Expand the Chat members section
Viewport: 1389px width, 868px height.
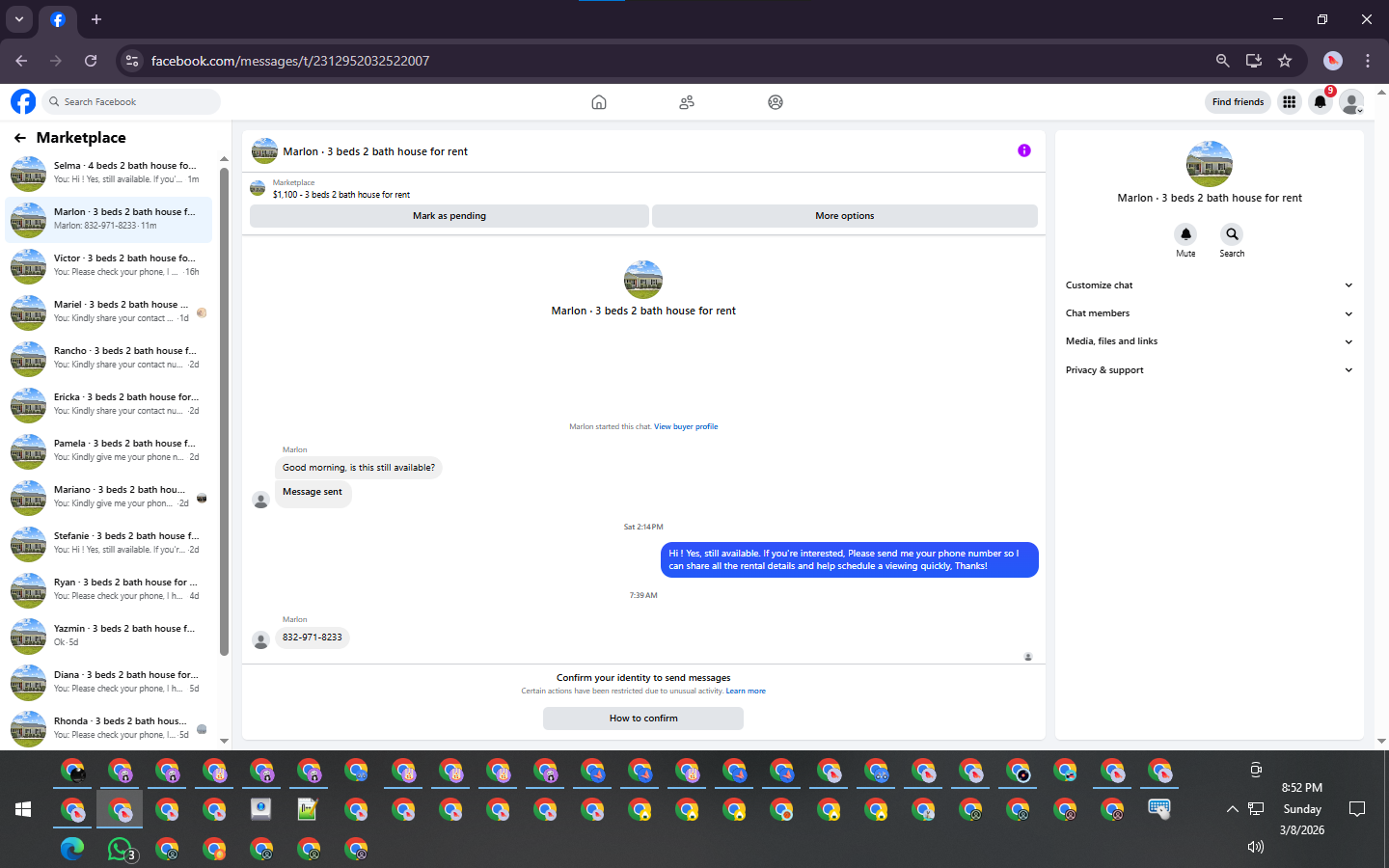click(1209, 313)
